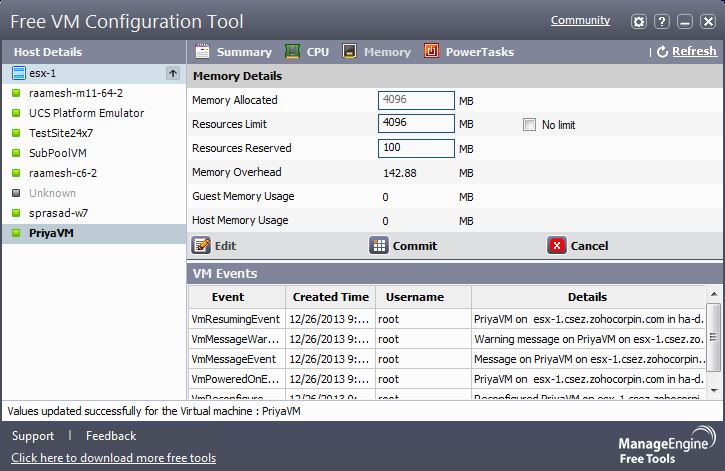Click the Resources Limit input field
This screenshot has width=725, height=471.
click(416, 123)
